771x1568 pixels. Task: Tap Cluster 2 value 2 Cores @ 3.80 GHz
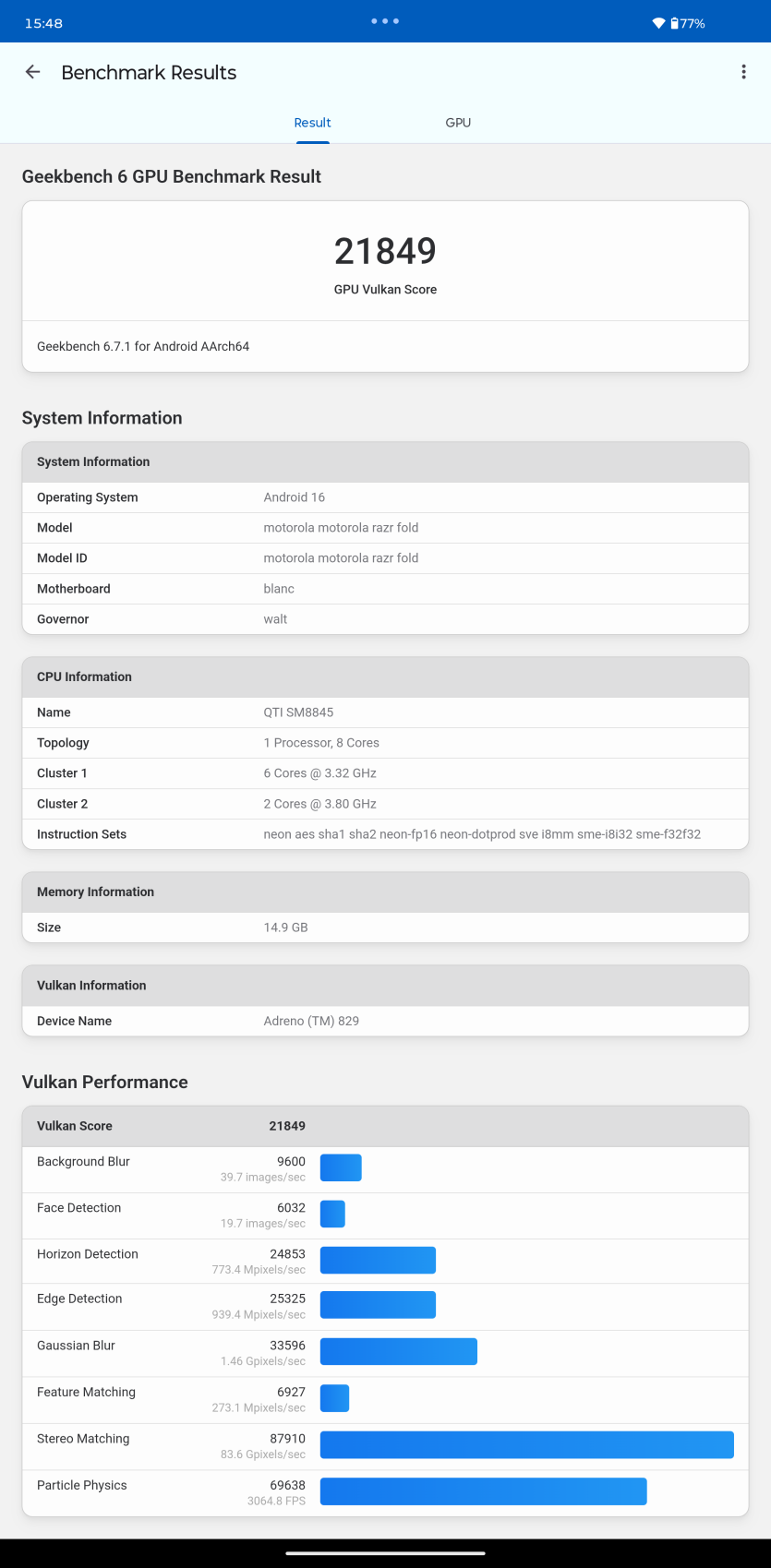coord(319,804)
